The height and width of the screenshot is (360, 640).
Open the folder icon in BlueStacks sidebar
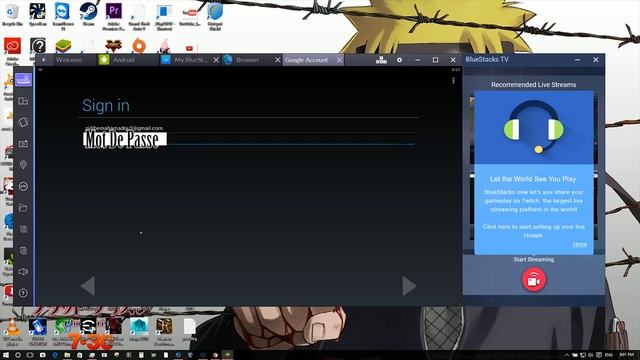tap(23, 208)
